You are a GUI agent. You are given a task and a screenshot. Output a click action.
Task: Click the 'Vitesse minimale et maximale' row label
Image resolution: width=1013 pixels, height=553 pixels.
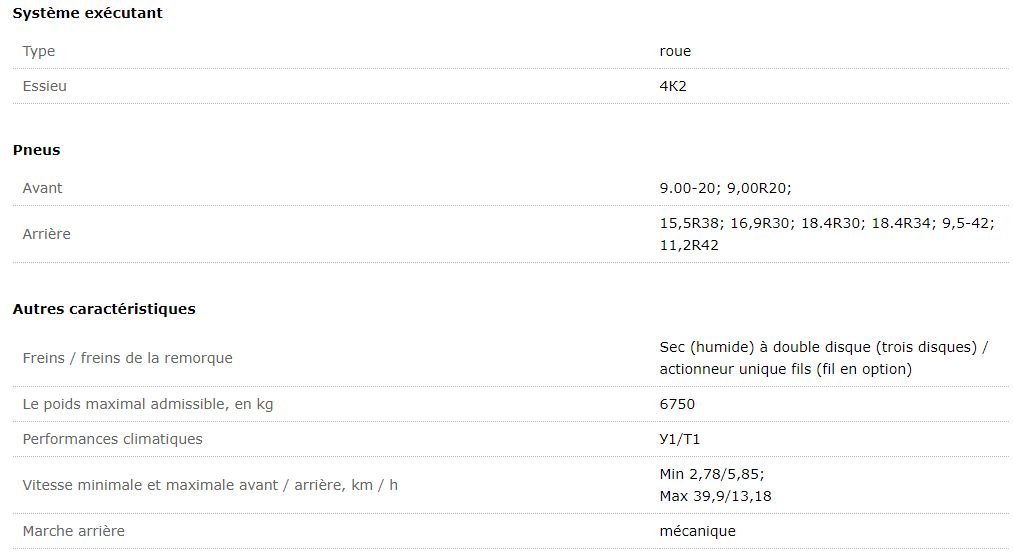pyautogui.click(x=210, y=485)
